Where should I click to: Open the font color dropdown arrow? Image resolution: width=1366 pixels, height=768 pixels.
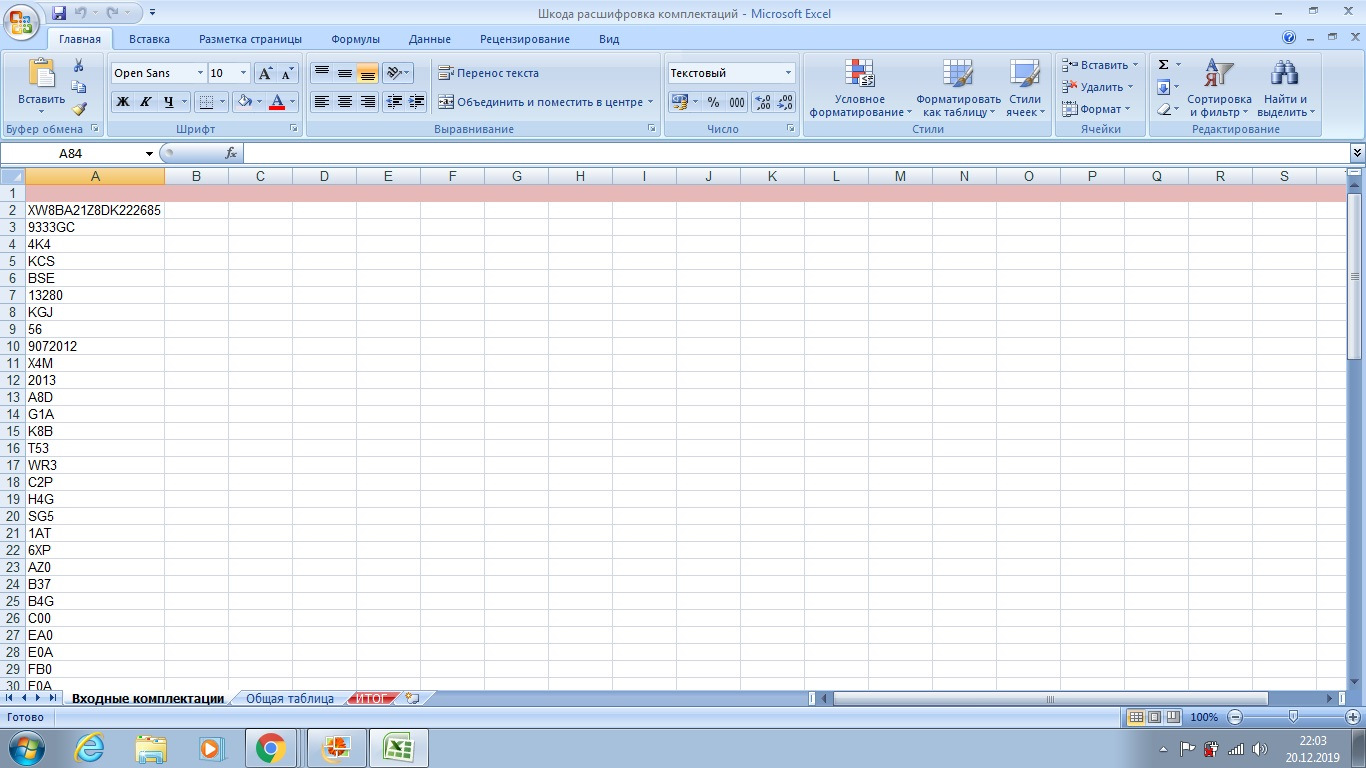click(x=293, y=102)
